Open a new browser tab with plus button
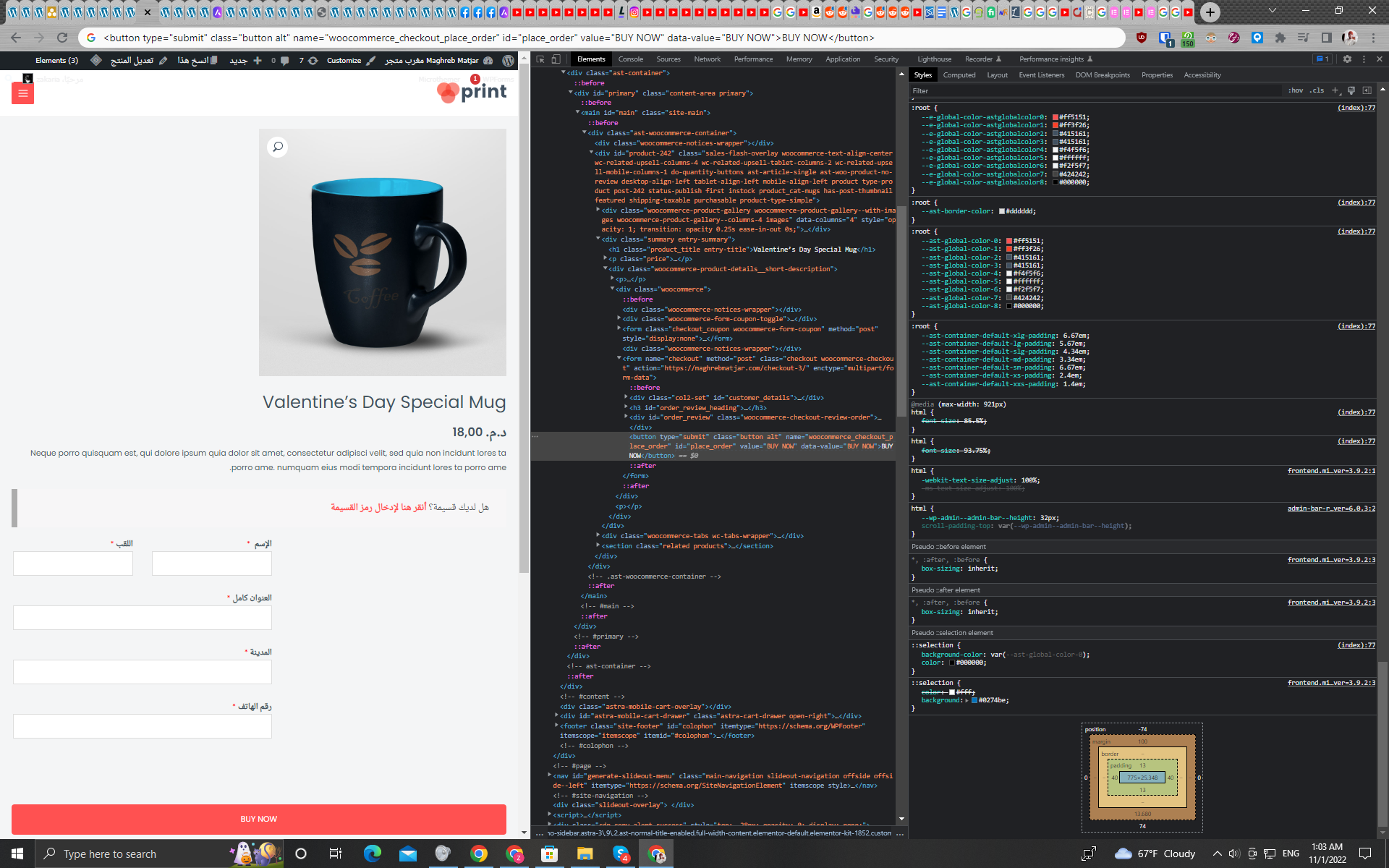This screenshot has width=1389, height=868. click(1210, 12)
